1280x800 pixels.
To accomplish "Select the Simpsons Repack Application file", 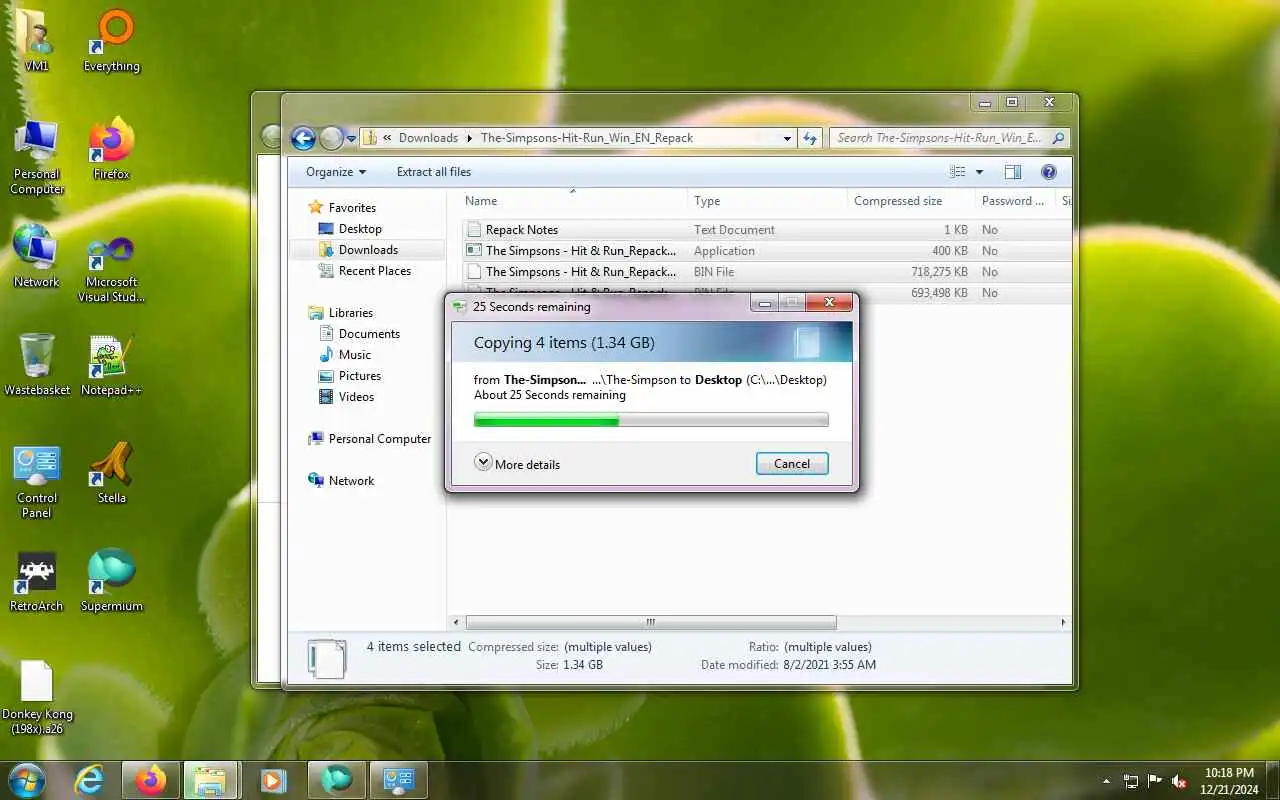I will point(766,251).
